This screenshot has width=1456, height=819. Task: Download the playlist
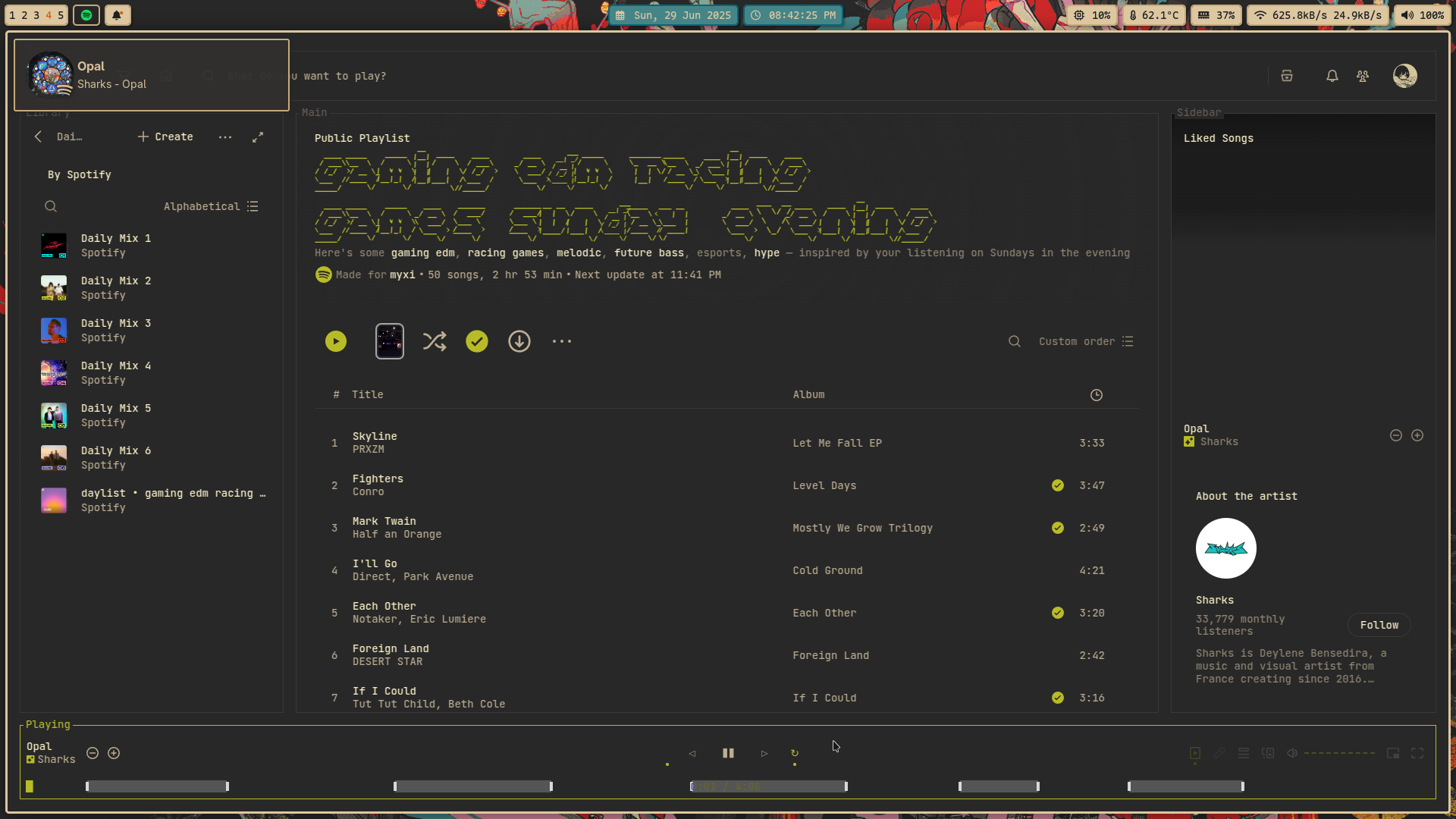[519, 341]
